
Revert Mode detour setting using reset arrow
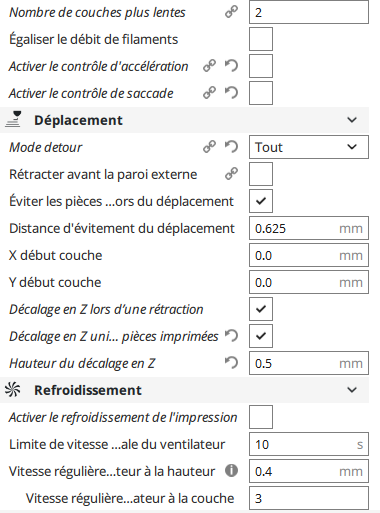(x=231, y=147)
